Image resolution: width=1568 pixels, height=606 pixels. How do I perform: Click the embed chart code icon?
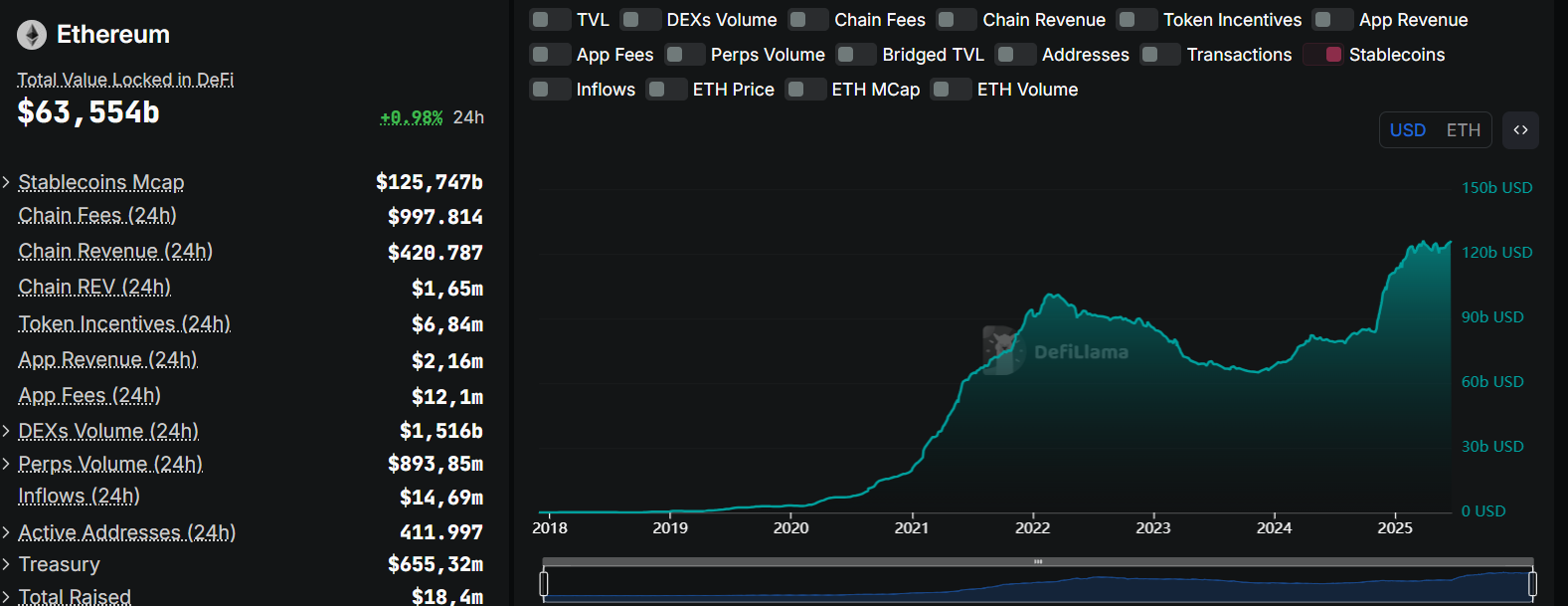tap(1520, 130)
